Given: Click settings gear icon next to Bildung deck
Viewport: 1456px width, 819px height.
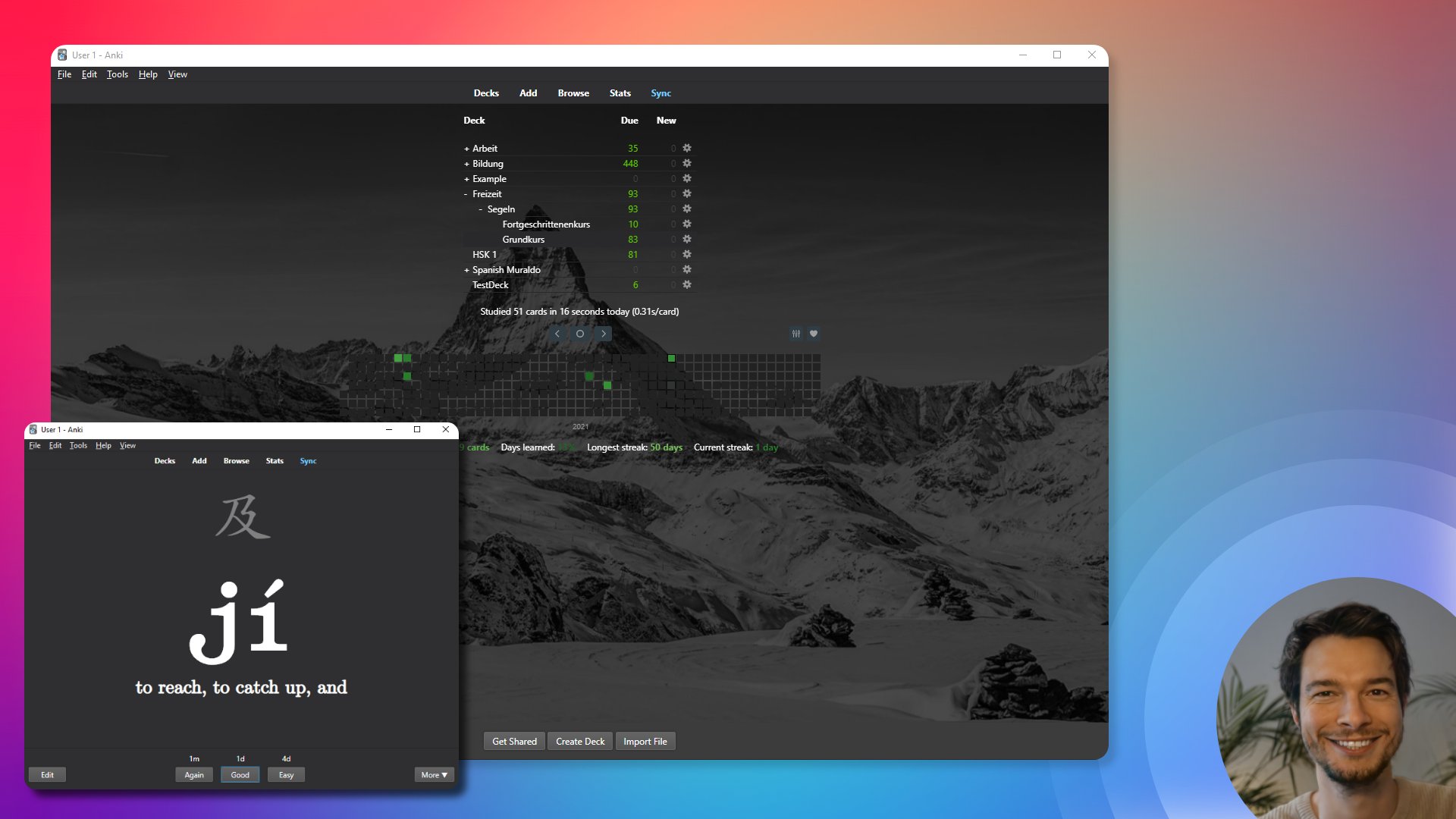Looking at the screenshot, I should 687,163.
